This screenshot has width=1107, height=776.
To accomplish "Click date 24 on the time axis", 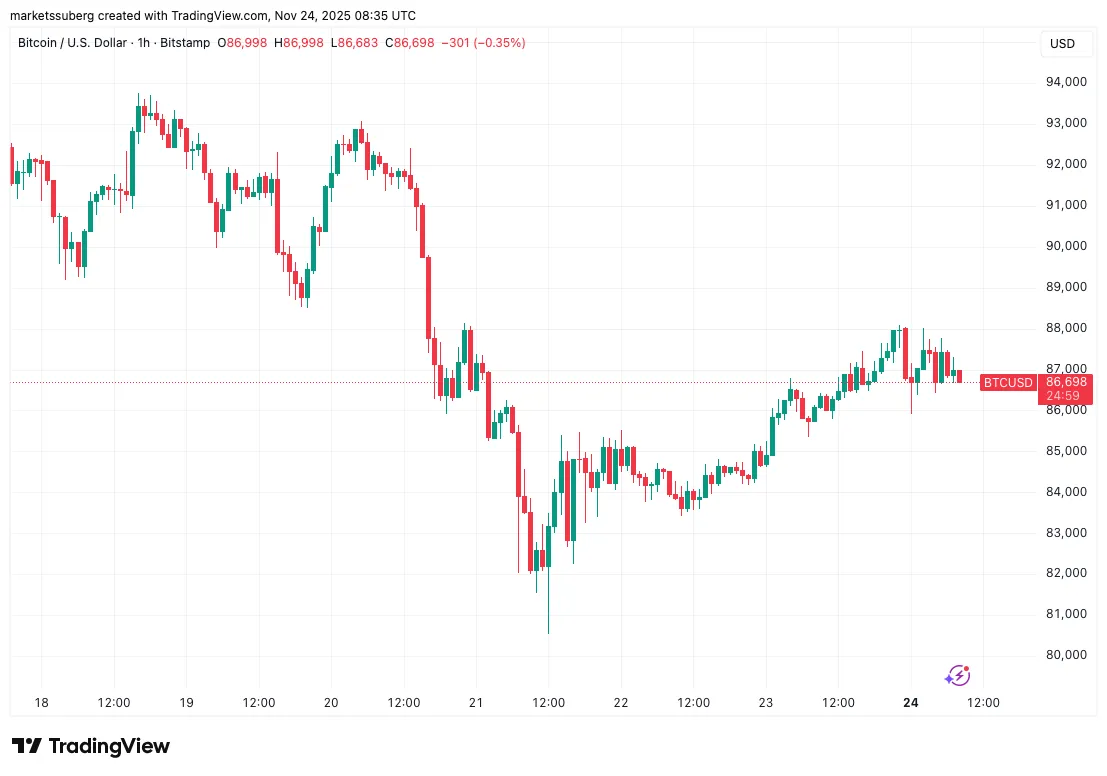I will (x=911, y=703).
